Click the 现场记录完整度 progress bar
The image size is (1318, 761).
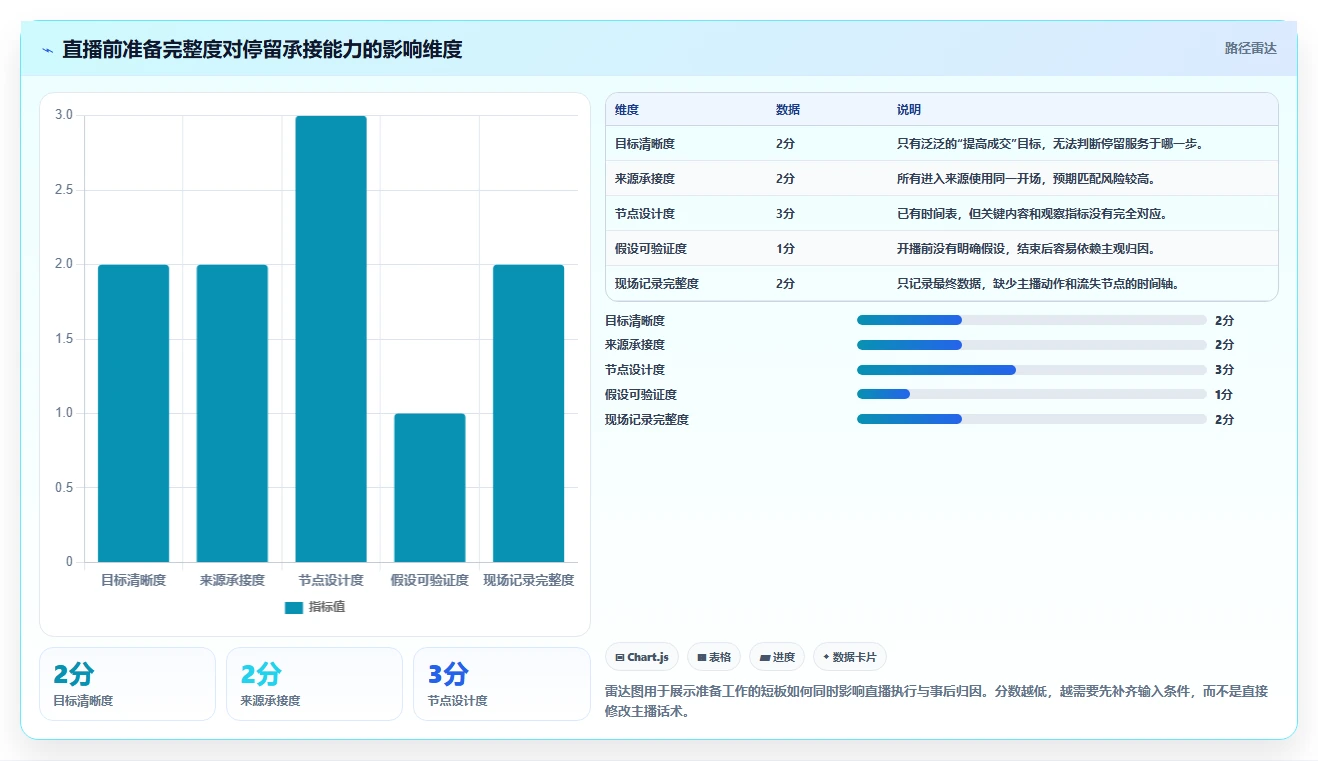click(1031, 420)
